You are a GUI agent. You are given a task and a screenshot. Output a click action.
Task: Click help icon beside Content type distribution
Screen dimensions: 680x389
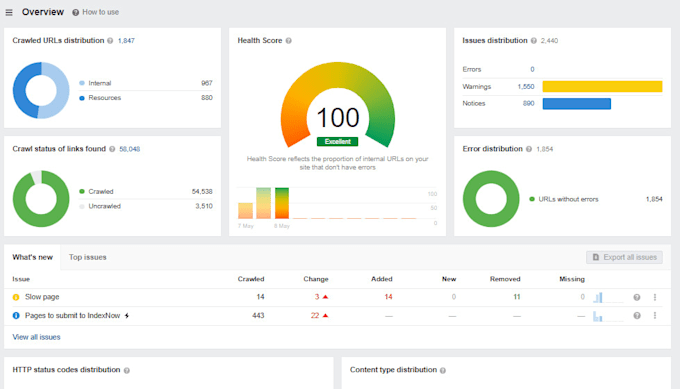(443, 370)
